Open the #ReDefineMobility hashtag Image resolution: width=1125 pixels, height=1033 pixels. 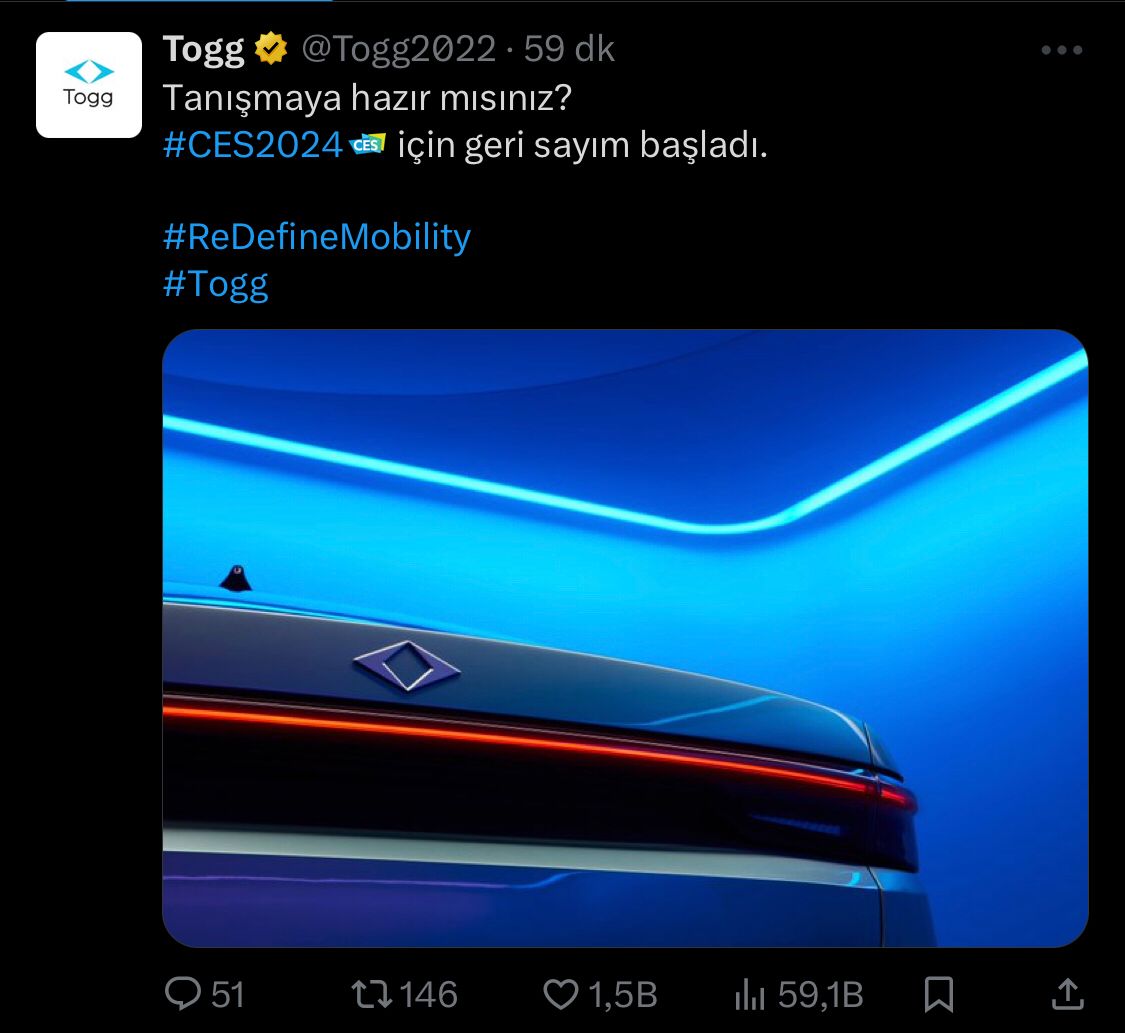[316, 237]
